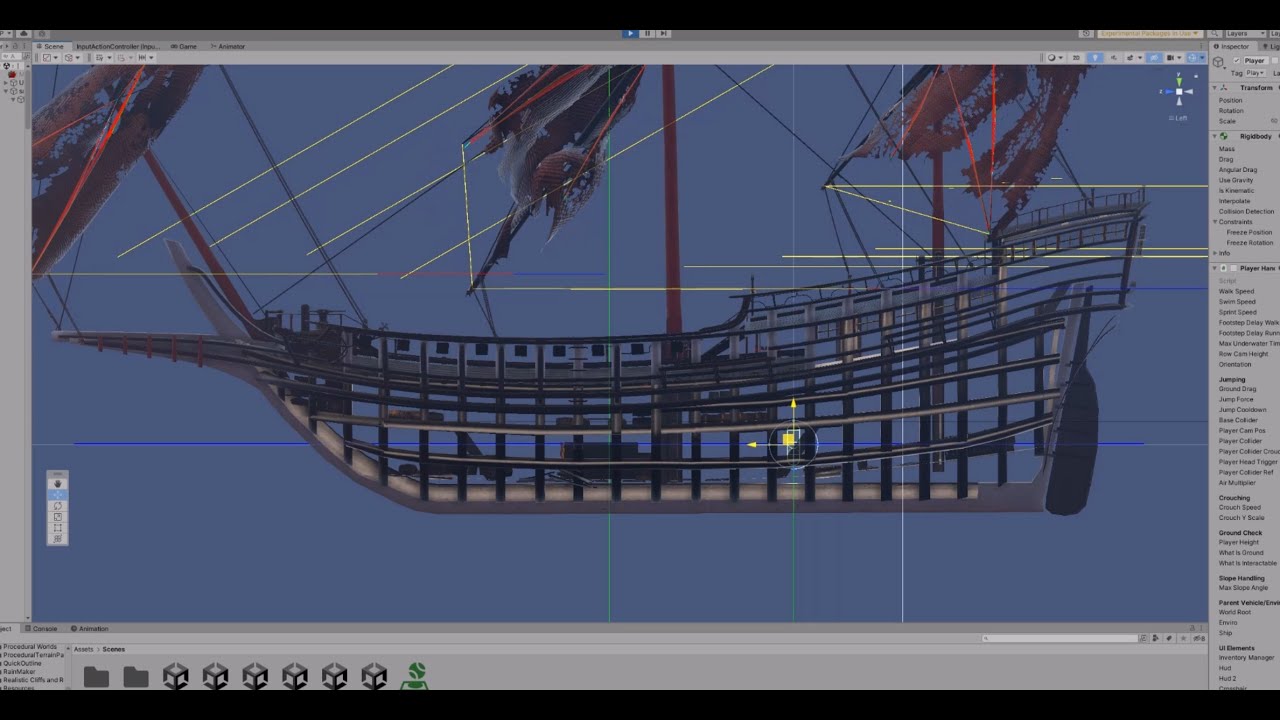Screen dimensions: 1280x720
Task: Toggle scene lighting button
Action: click(1095, 58)
